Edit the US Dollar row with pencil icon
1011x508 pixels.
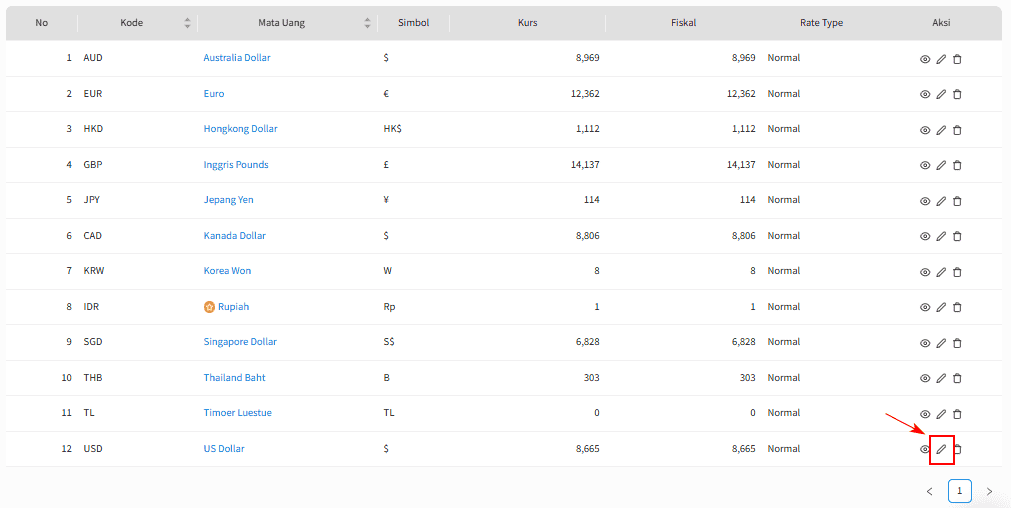(x=941, y=449)
